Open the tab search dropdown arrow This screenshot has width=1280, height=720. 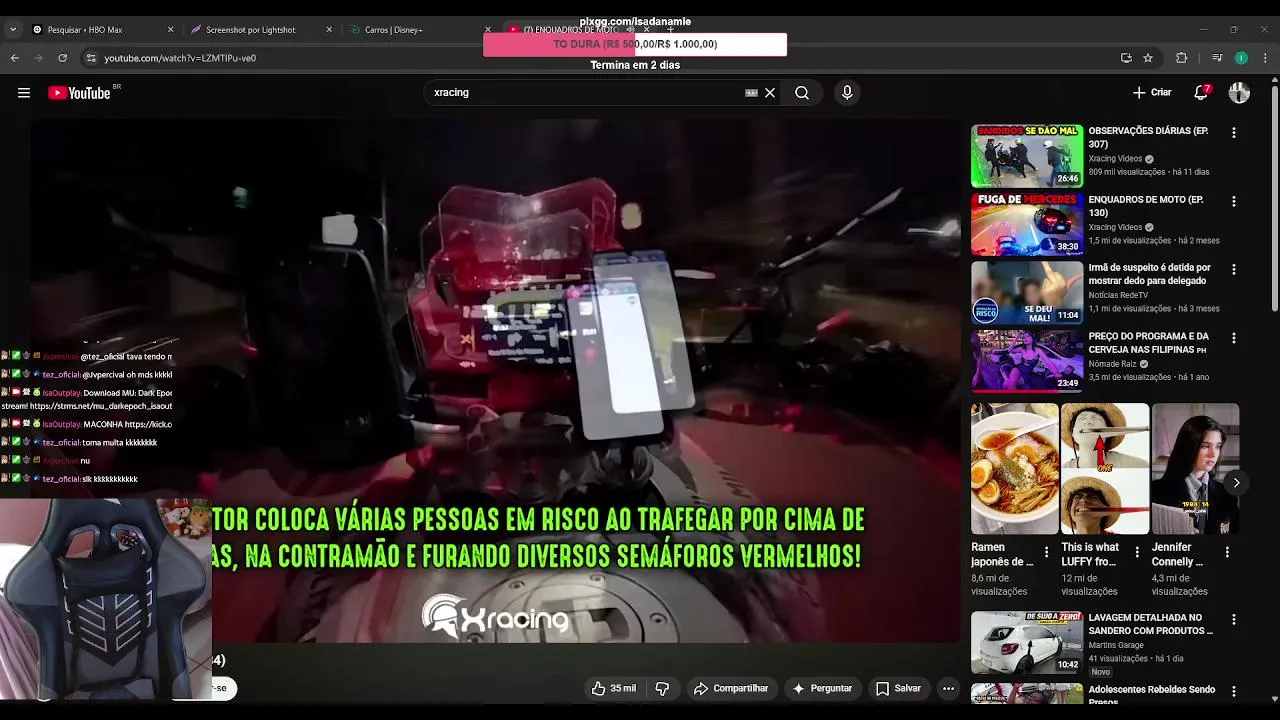click(x=13, y=30)
